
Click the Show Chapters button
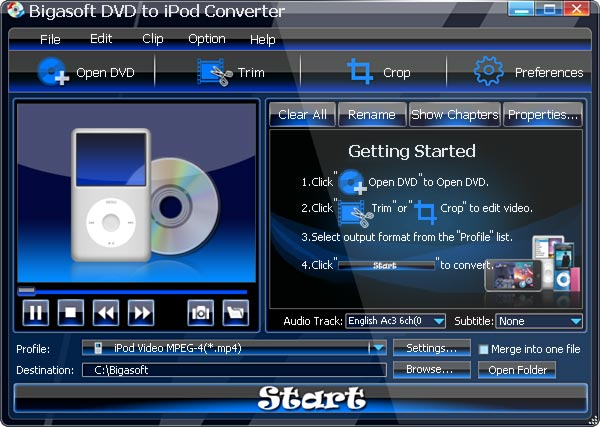tap(455, 114)
